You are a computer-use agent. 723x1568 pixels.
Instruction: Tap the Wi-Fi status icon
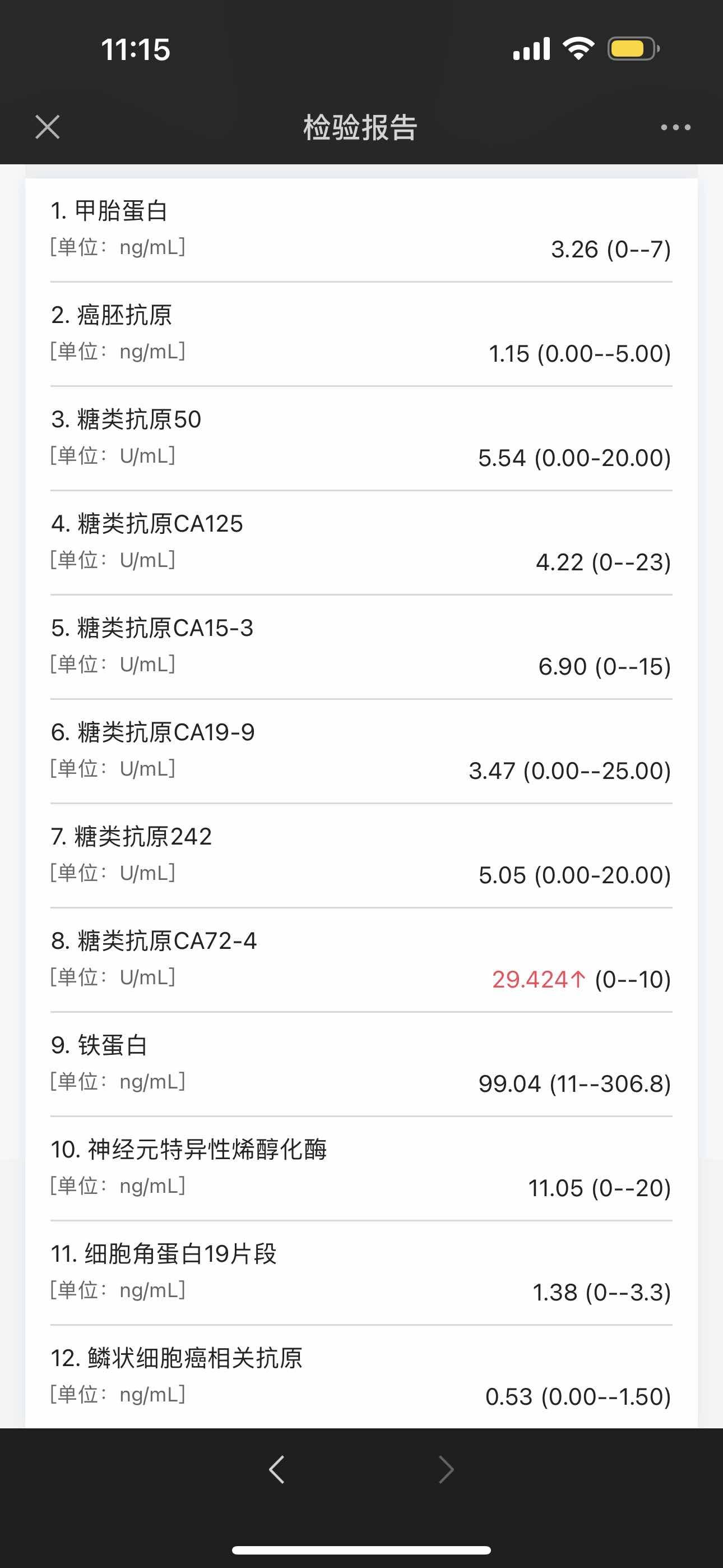coord(578,49)
